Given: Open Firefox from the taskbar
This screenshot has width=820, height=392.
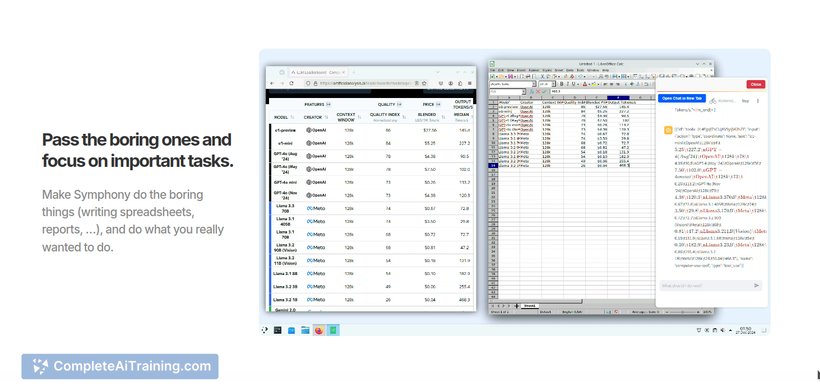Looking at the screenshot, I should (x=319, y=330).
